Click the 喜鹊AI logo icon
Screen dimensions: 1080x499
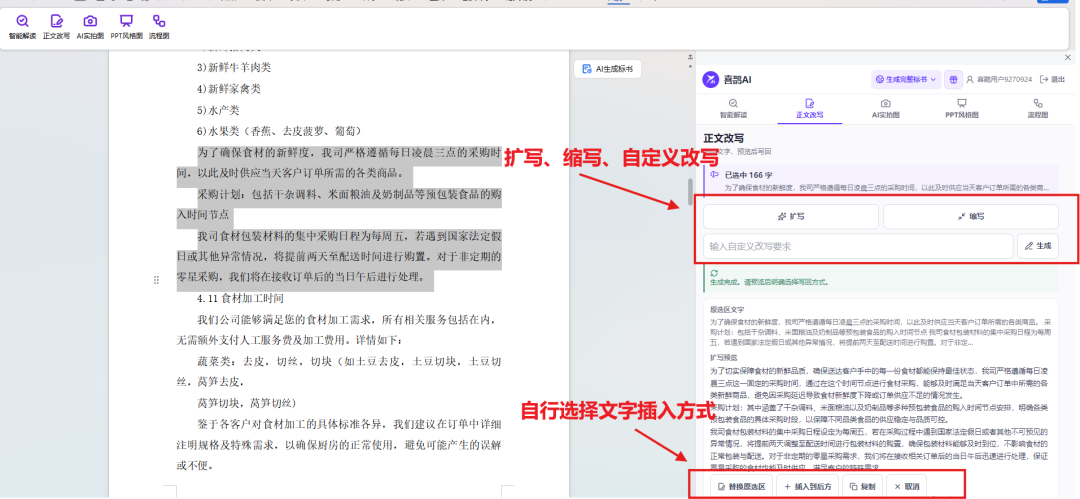[x=710, y=80]
